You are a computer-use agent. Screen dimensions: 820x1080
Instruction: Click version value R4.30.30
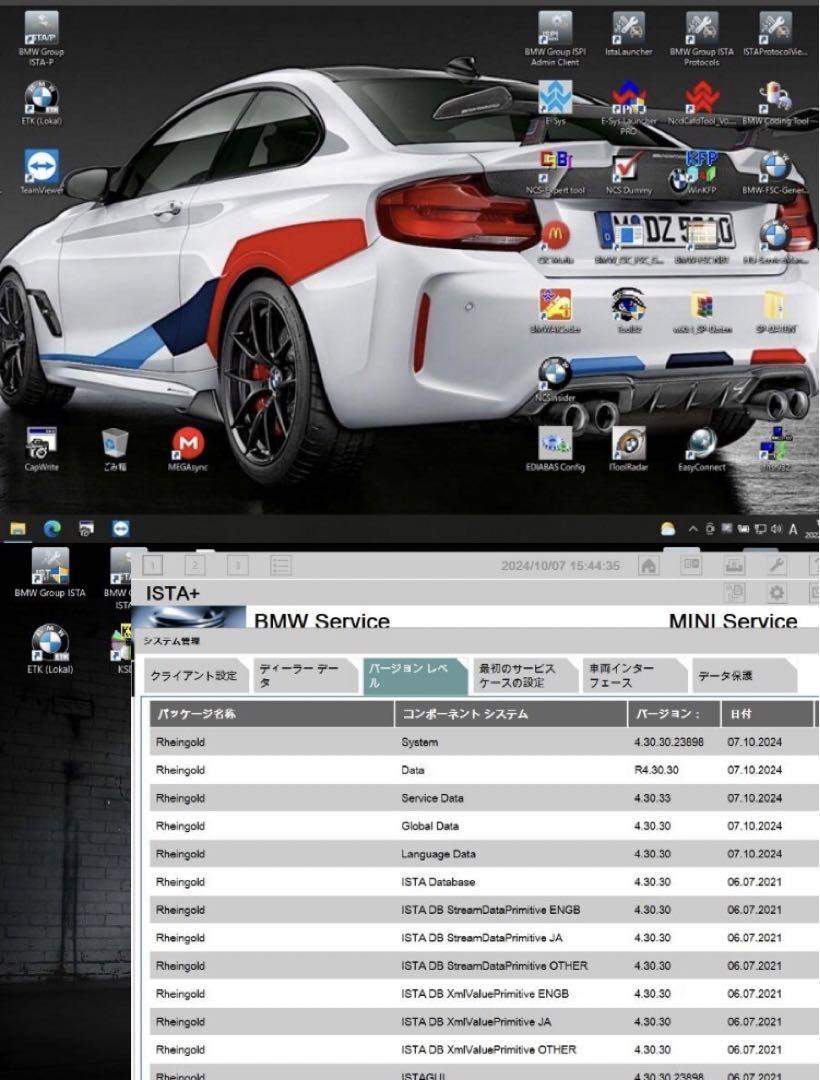click(x=656, y=770)
